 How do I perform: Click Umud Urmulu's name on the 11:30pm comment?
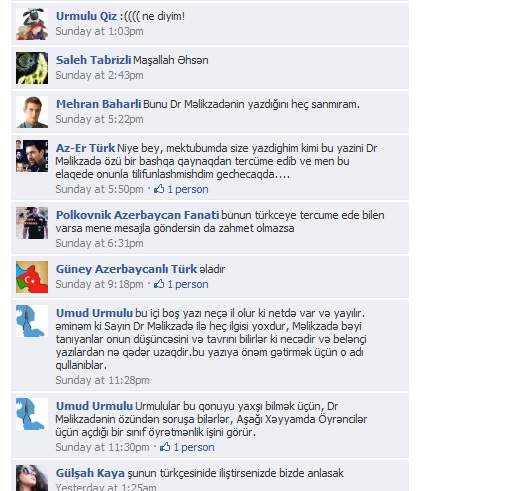[x=94, y=406]
